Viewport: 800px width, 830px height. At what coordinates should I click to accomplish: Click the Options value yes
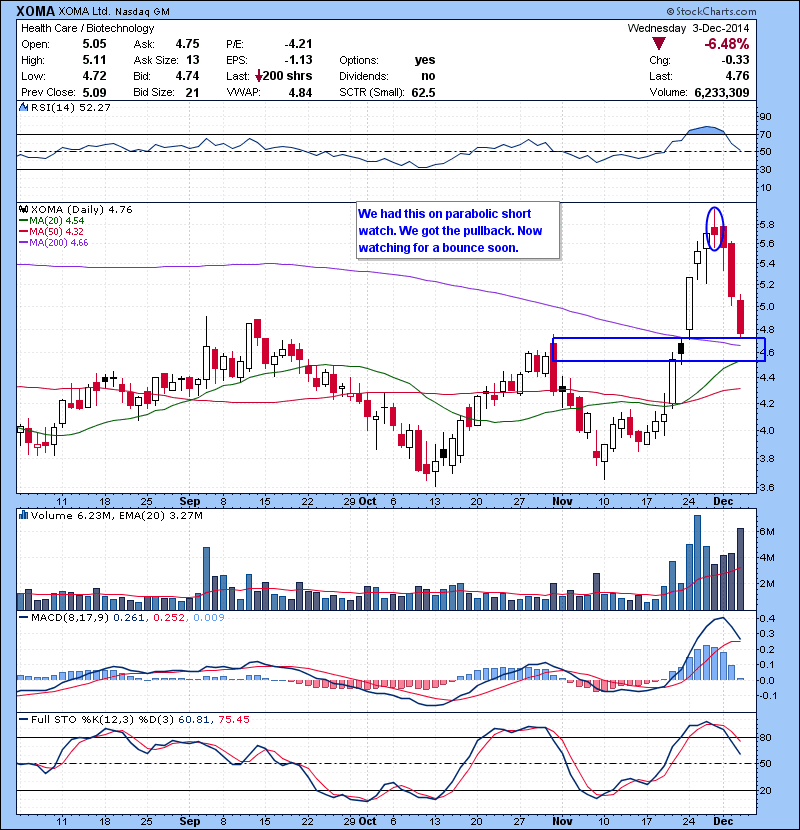[x=425, y=60]
